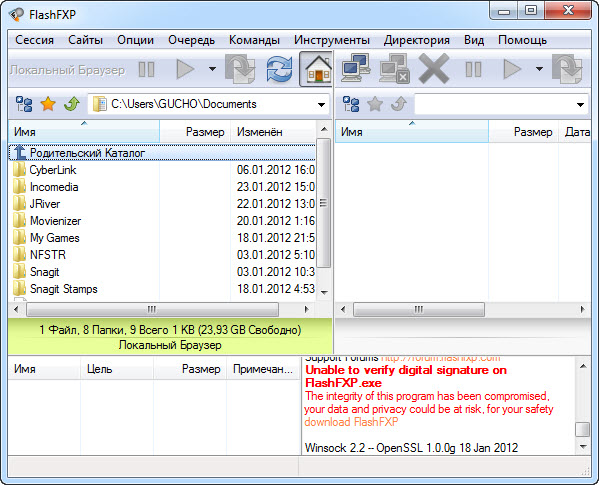Click the local pane horizontal scrollbar thumb

152,309
